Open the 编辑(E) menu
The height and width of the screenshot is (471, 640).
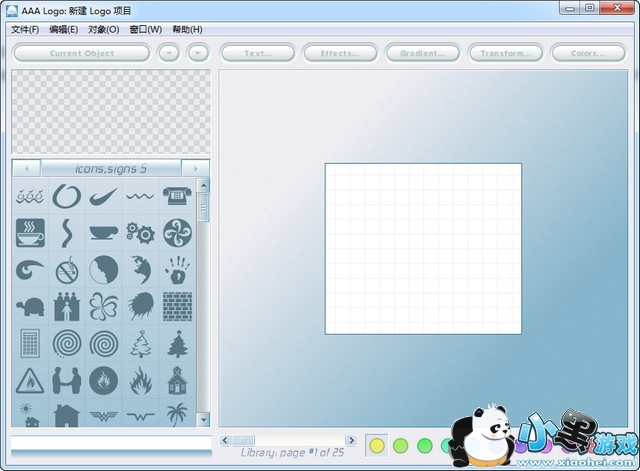coord(63,29)
